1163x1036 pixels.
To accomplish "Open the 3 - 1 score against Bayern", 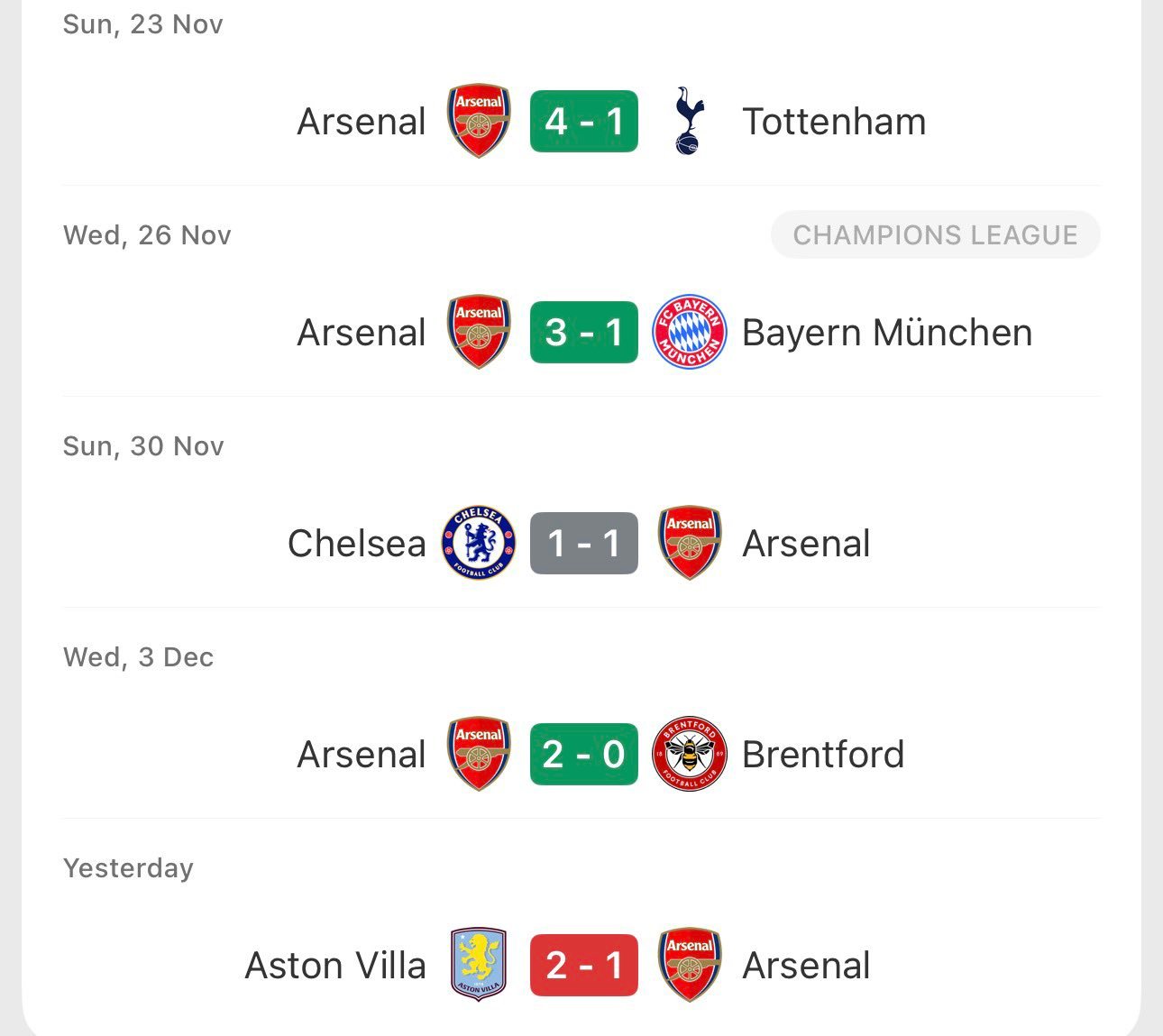I will (584, 333).
